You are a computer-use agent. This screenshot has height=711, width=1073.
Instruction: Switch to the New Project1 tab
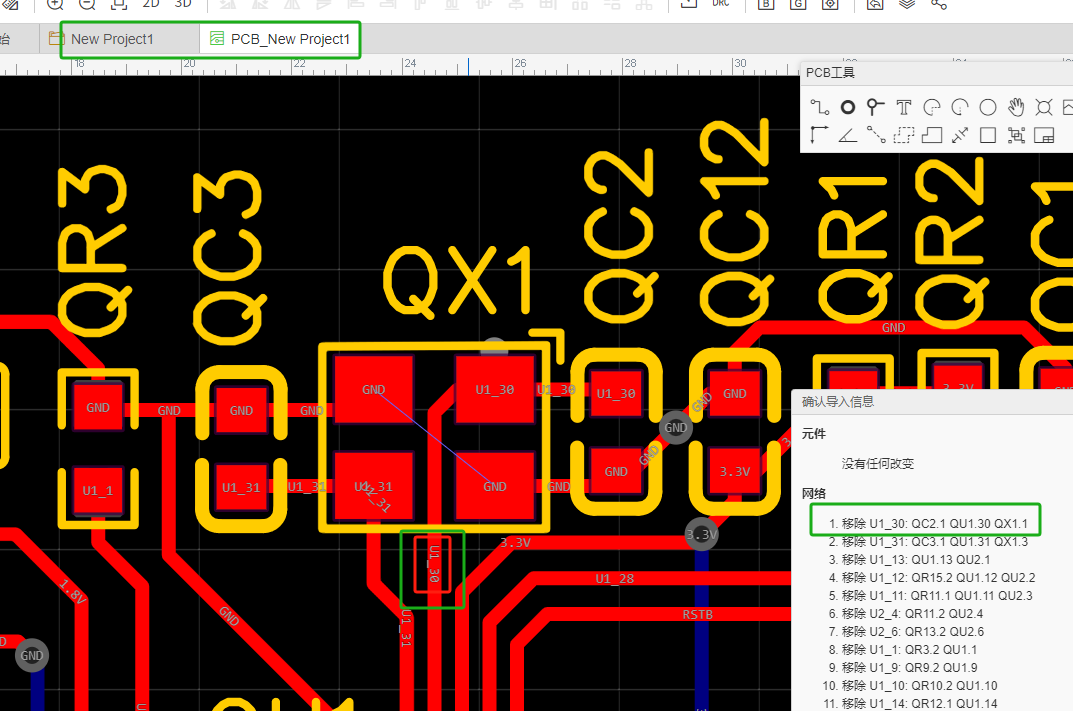[x=112, y=40]
